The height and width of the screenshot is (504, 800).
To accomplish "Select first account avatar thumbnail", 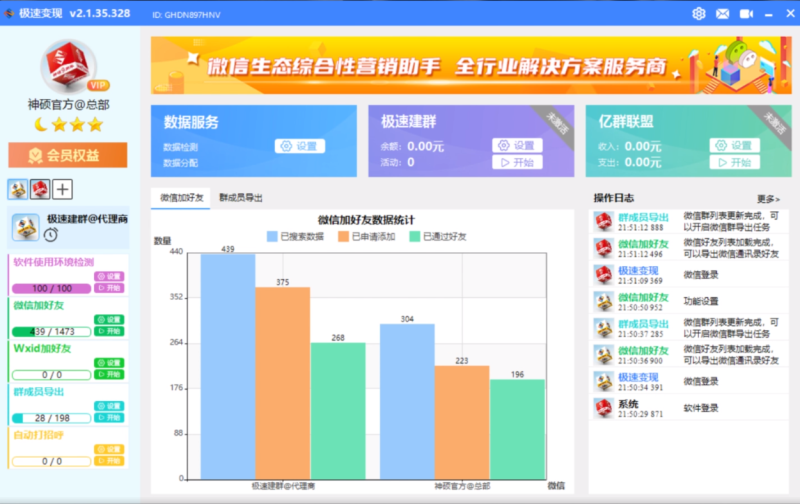I will pos(18,189).
